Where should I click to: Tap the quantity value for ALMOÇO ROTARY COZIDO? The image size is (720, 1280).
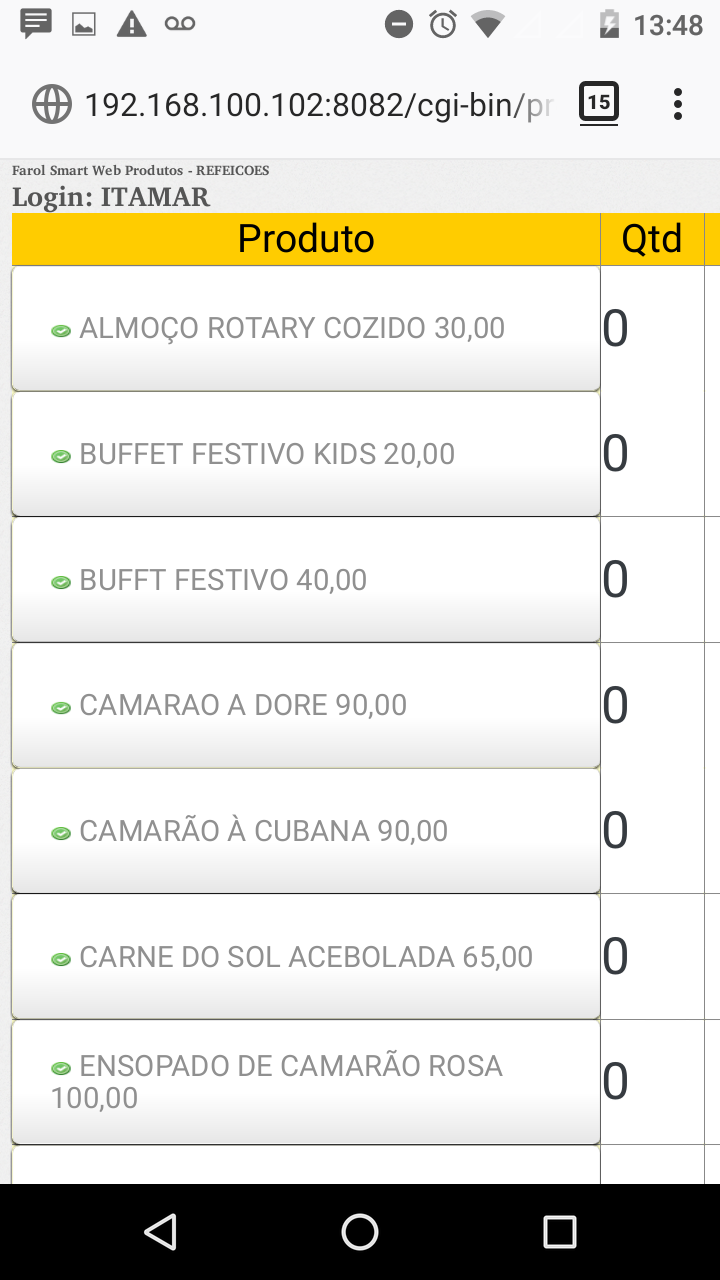tap(616, 328)
